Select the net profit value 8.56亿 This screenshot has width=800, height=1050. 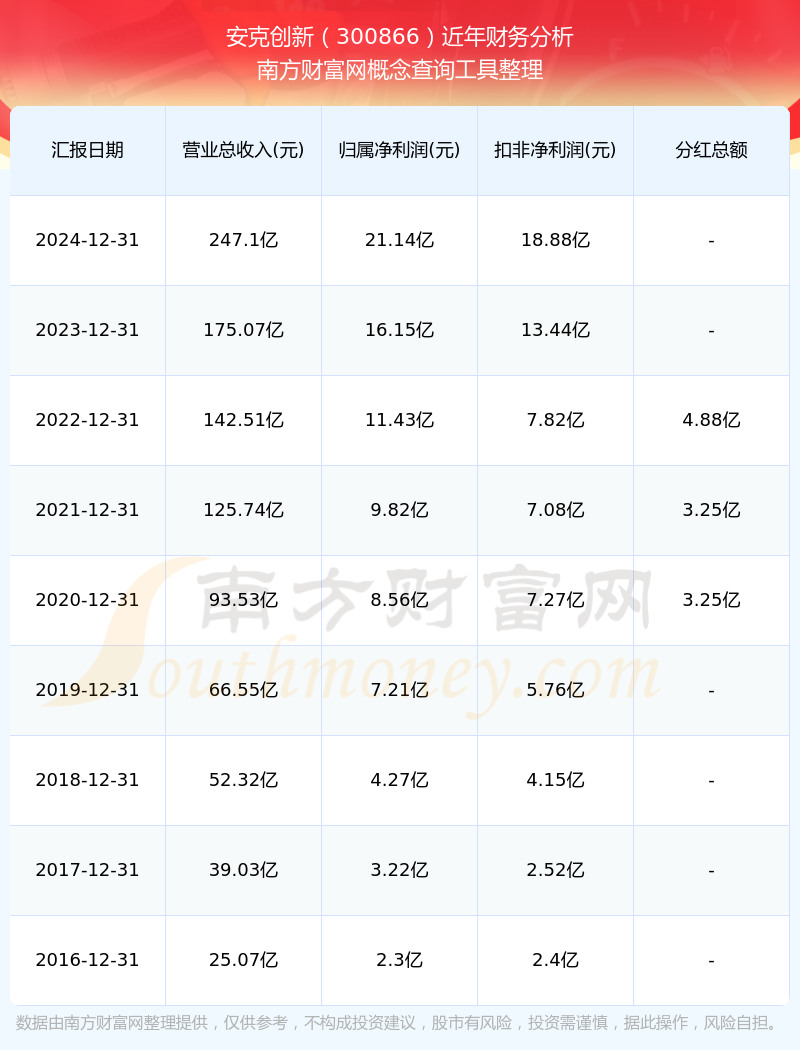click(399, 600)
